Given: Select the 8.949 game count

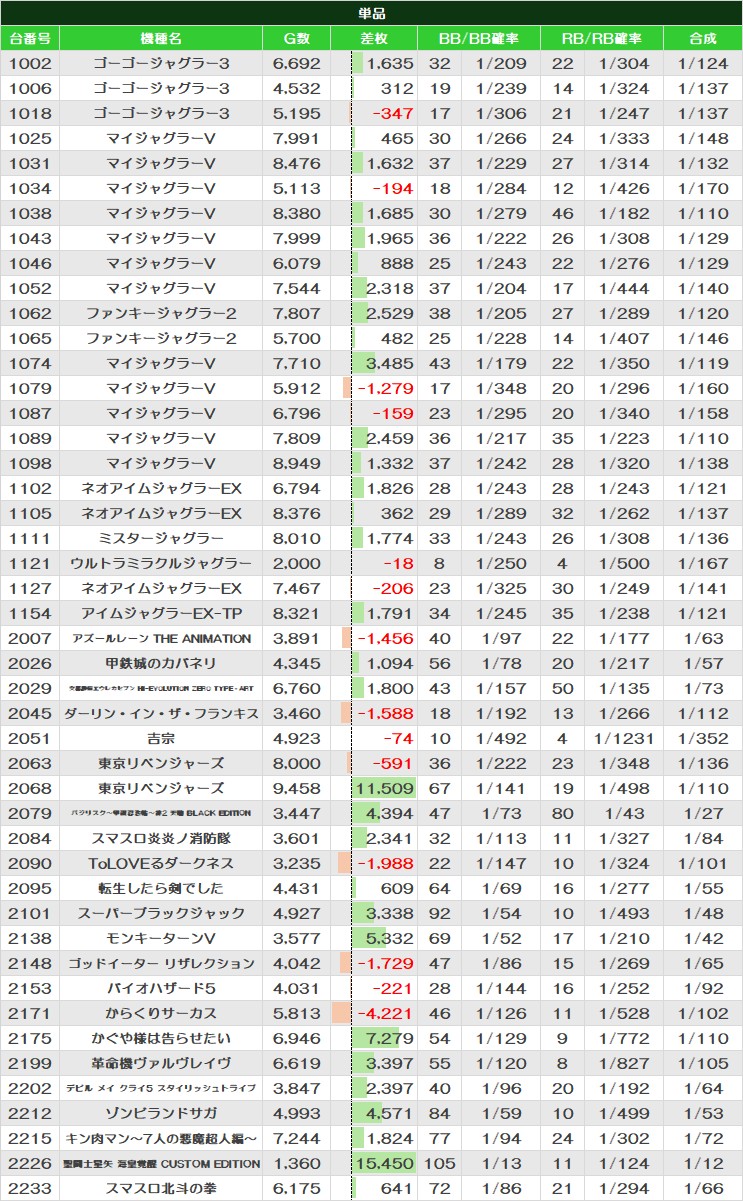Looking at the screenshot, I should pyautogui.click(x=297, y=463).
